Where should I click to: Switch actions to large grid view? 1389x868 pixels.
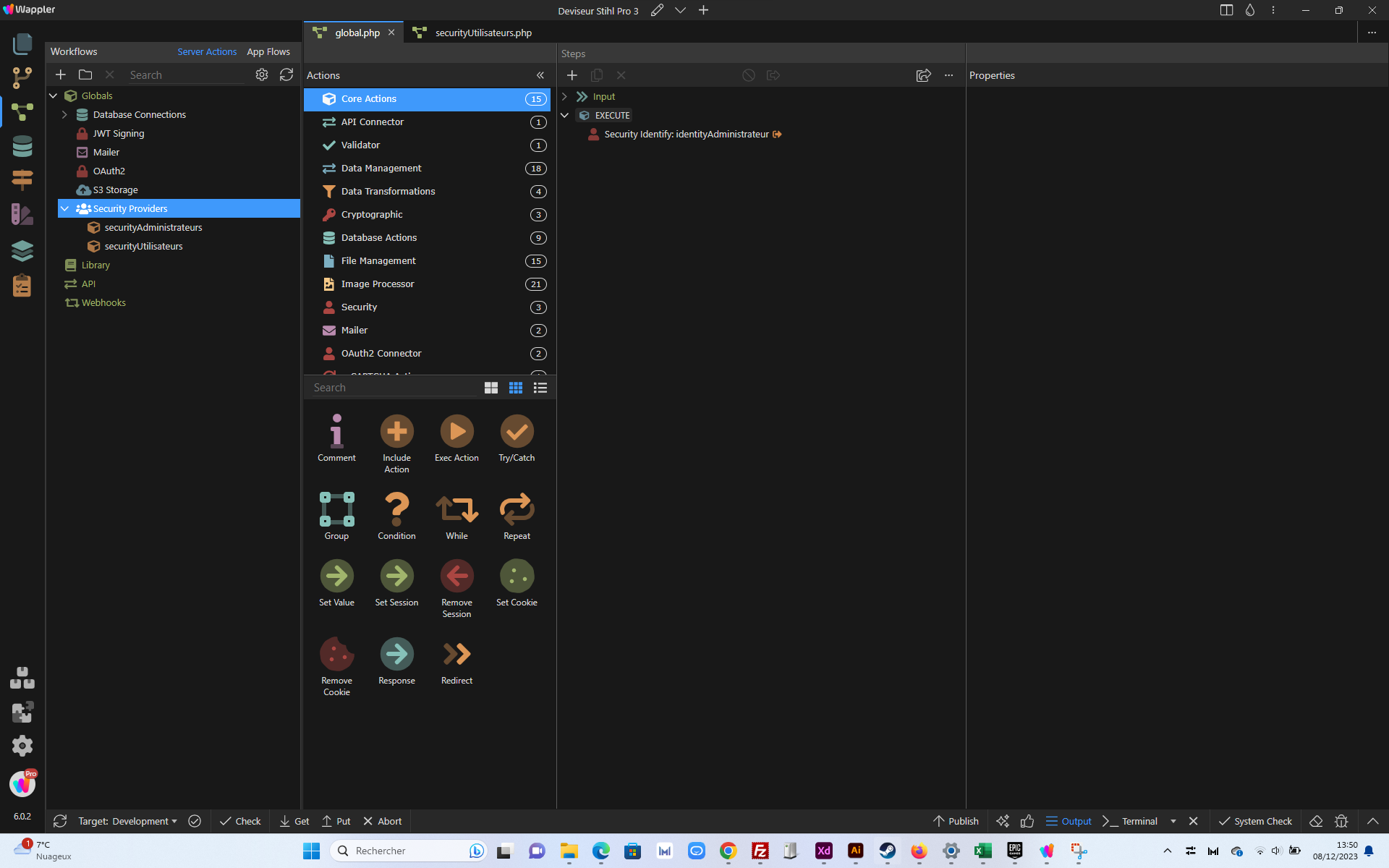point(491,388)
